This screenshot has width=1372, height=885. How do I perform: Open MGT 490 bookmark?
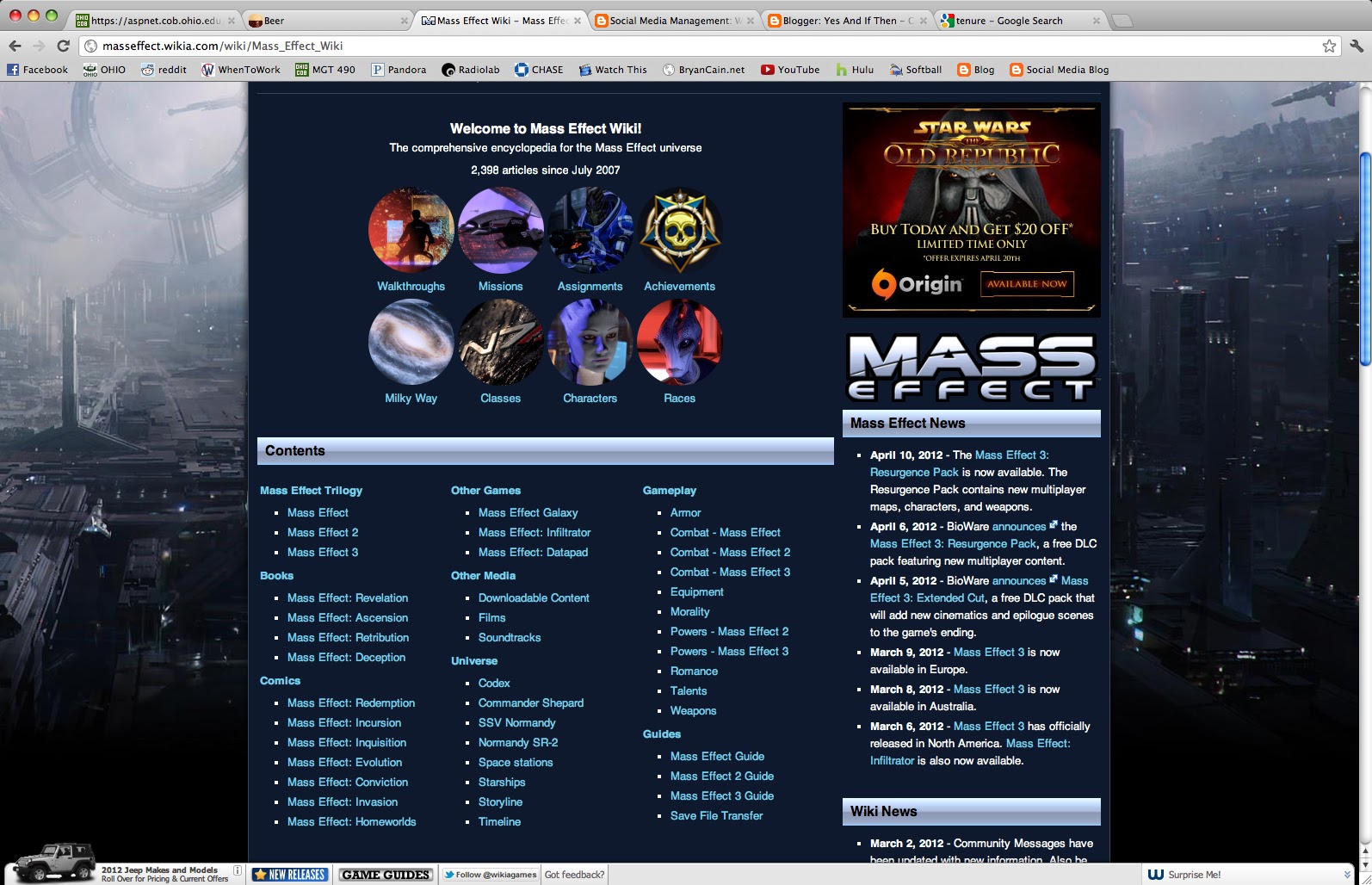[325, 70]
